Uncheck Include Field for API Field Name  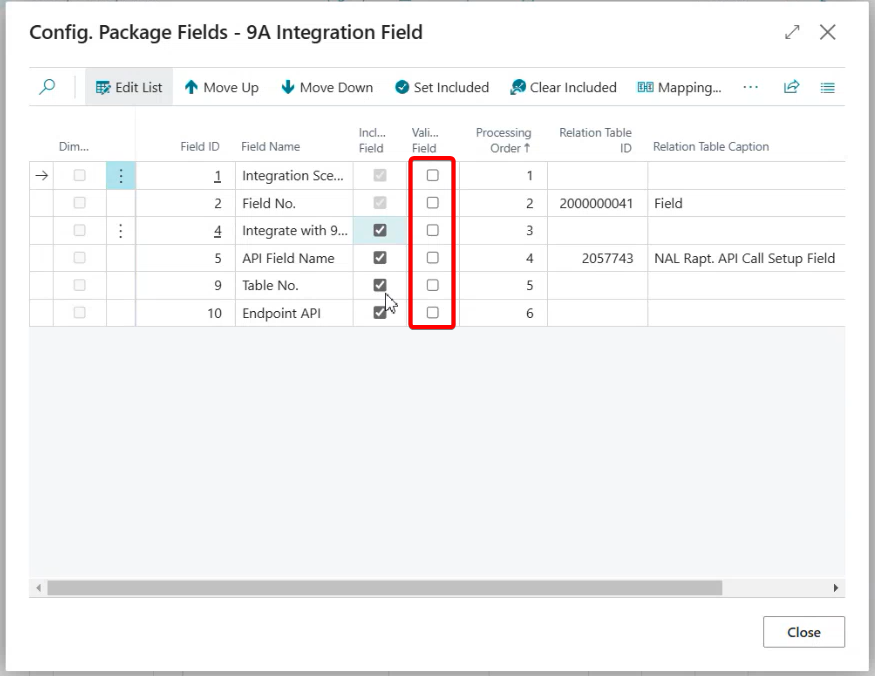pyautogui.click(x=379, y=258)
